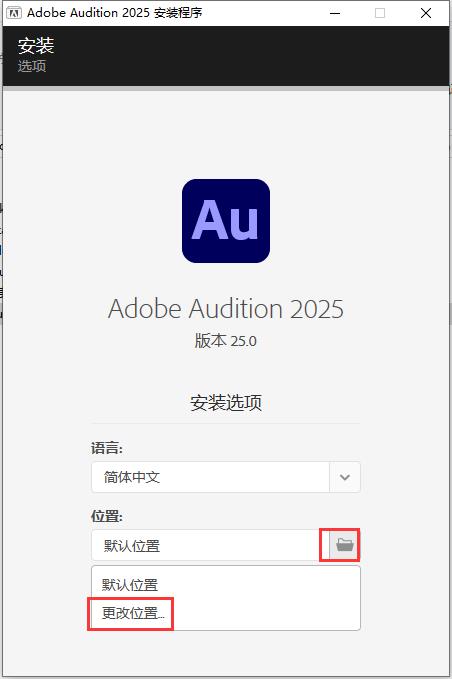This screenshot has width=452, height=679.
Task: Click the Adobe Audition 2025 product title
Action: 226,309
